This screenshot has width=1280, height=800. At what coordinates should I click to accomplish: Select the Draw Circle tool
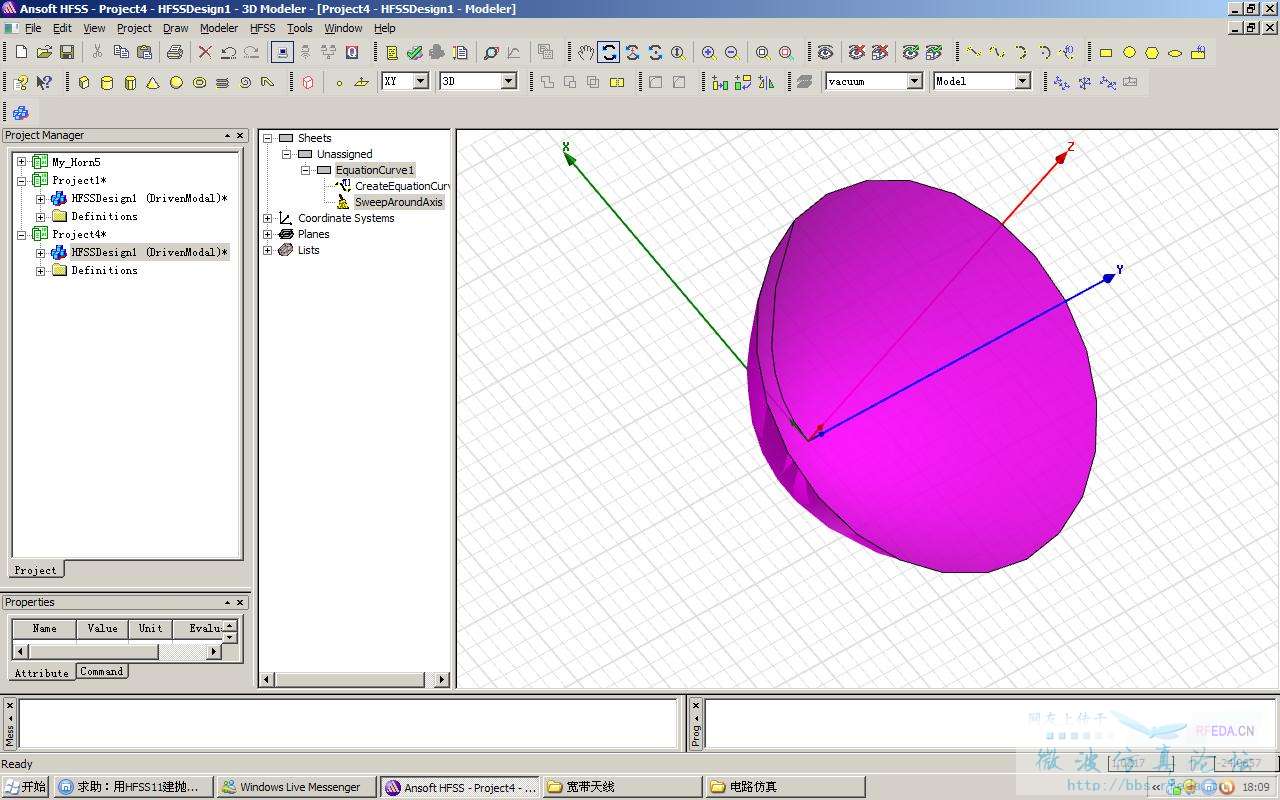tap(1129, 52)
